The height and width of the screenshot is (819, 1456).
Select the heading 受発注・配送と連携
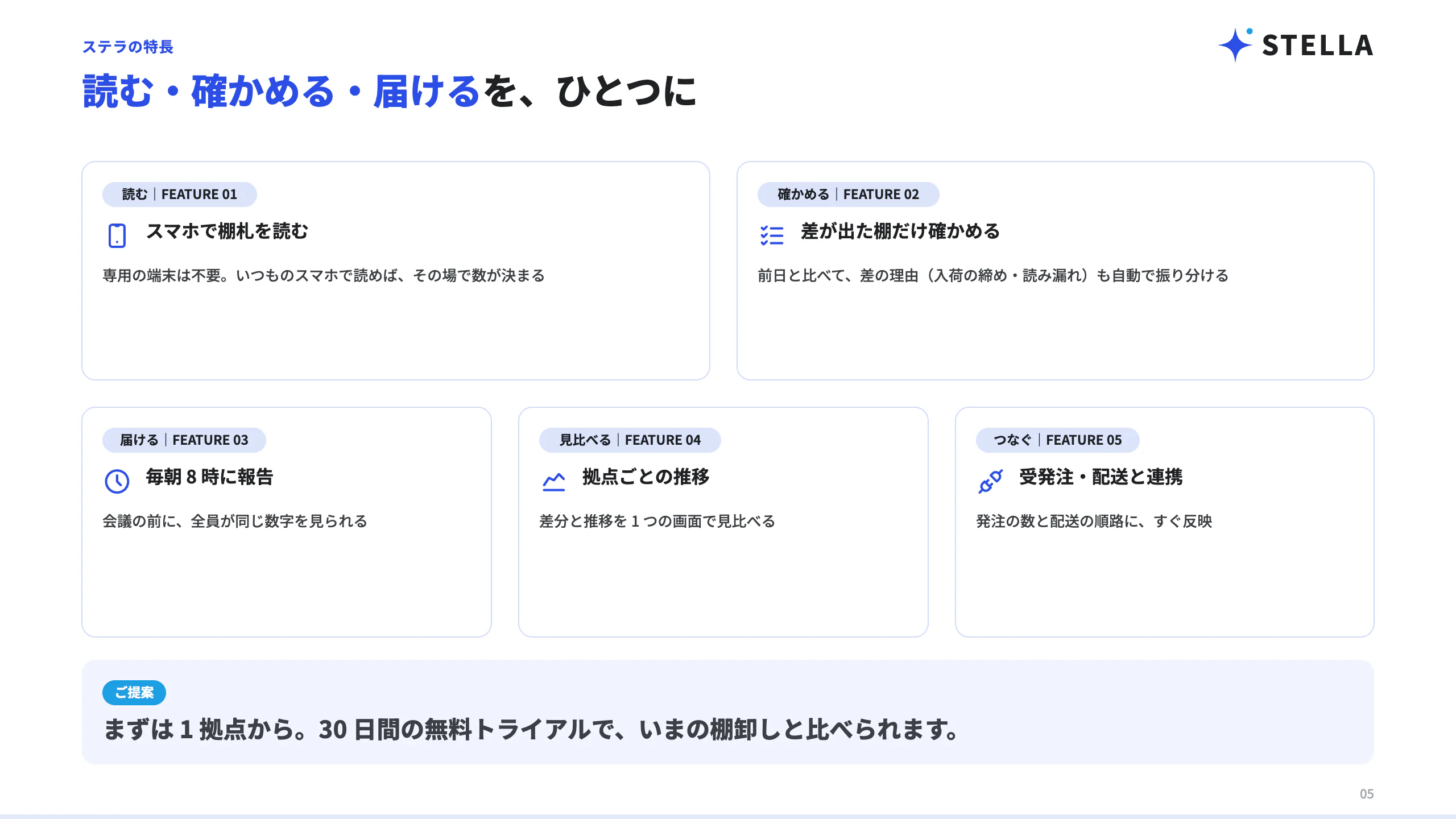(1101, 477)
